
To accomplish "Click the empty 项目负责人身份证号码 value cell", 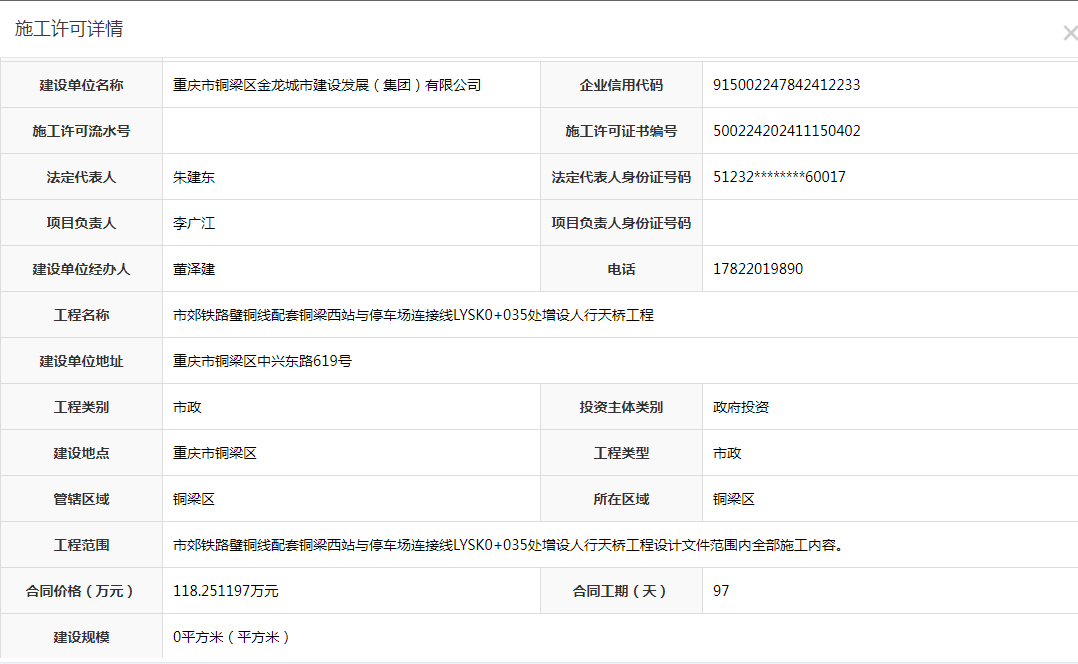I will coord(889,223).
